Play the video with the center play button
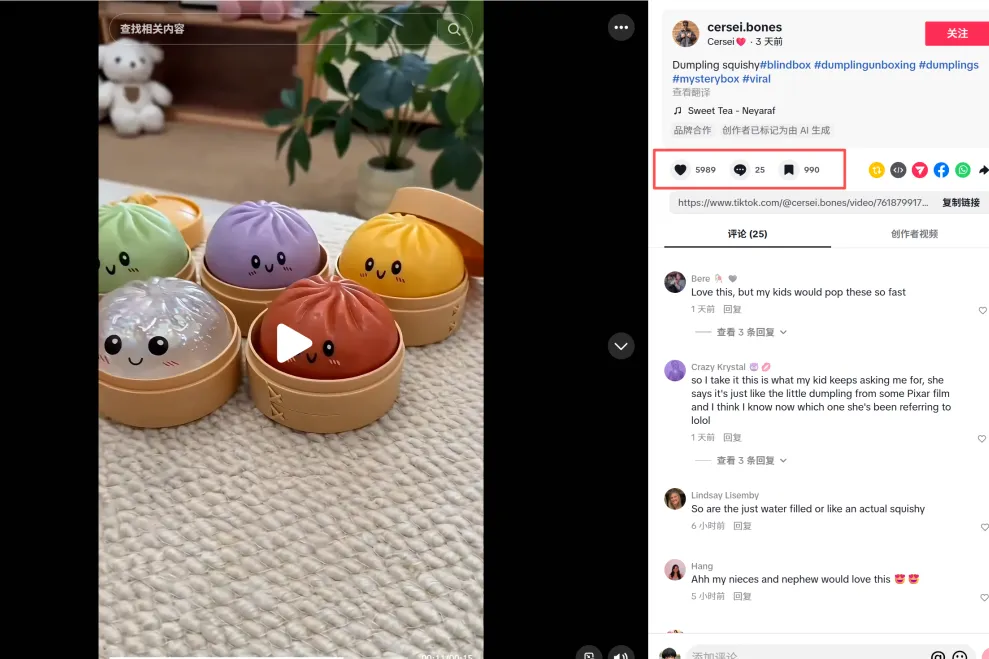The image size is (989, 659). coord(293,343)
